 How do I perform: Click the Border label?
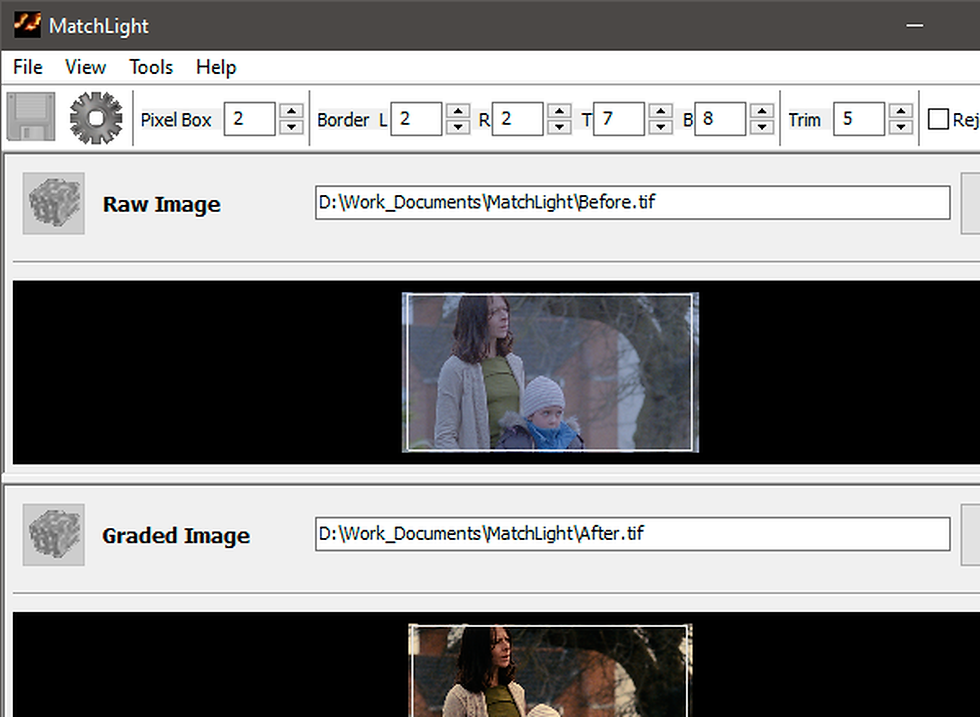[343, 119]
